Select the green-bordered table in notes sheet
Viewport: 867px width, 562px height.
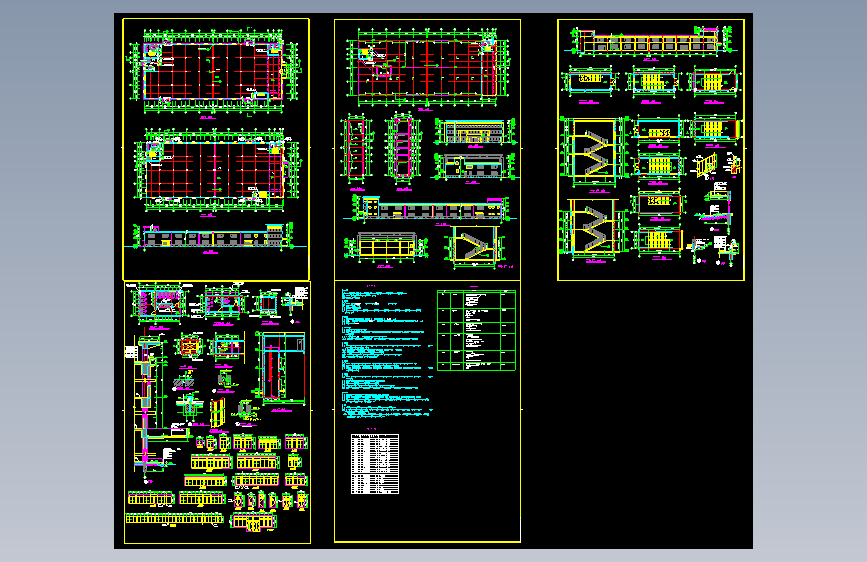(x=476, y=330)
